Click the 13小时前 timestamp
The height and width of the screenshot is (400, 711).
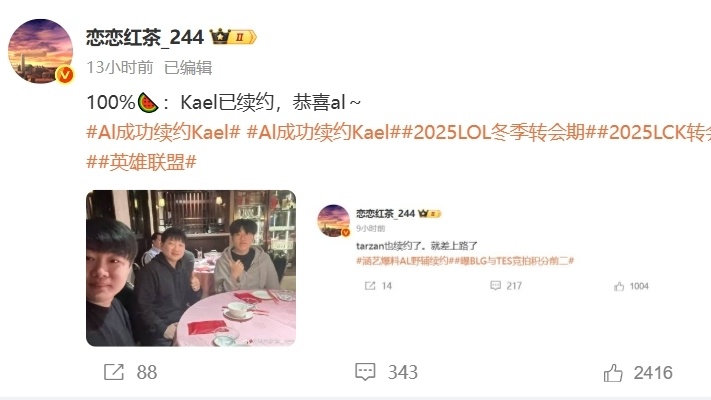click(120, 68)
